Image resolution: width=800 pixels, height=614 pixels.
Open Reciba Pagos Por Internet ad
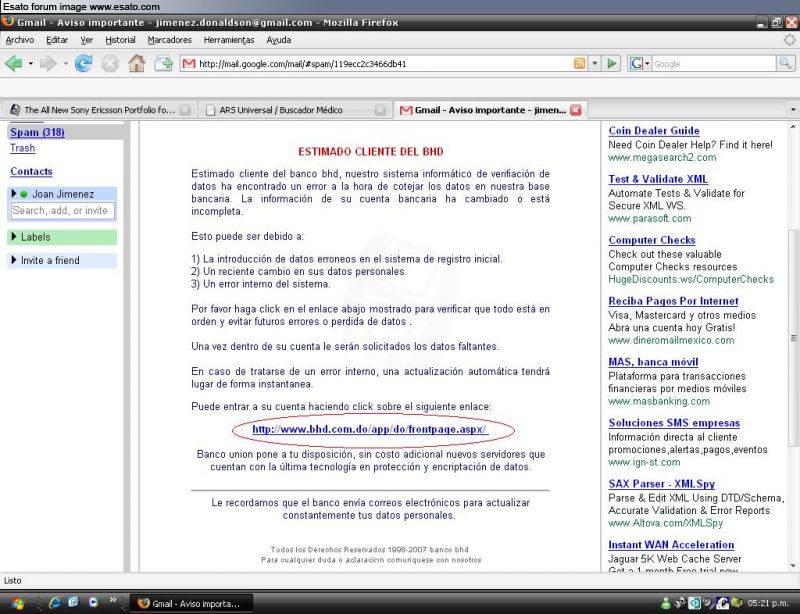[673, 301]
